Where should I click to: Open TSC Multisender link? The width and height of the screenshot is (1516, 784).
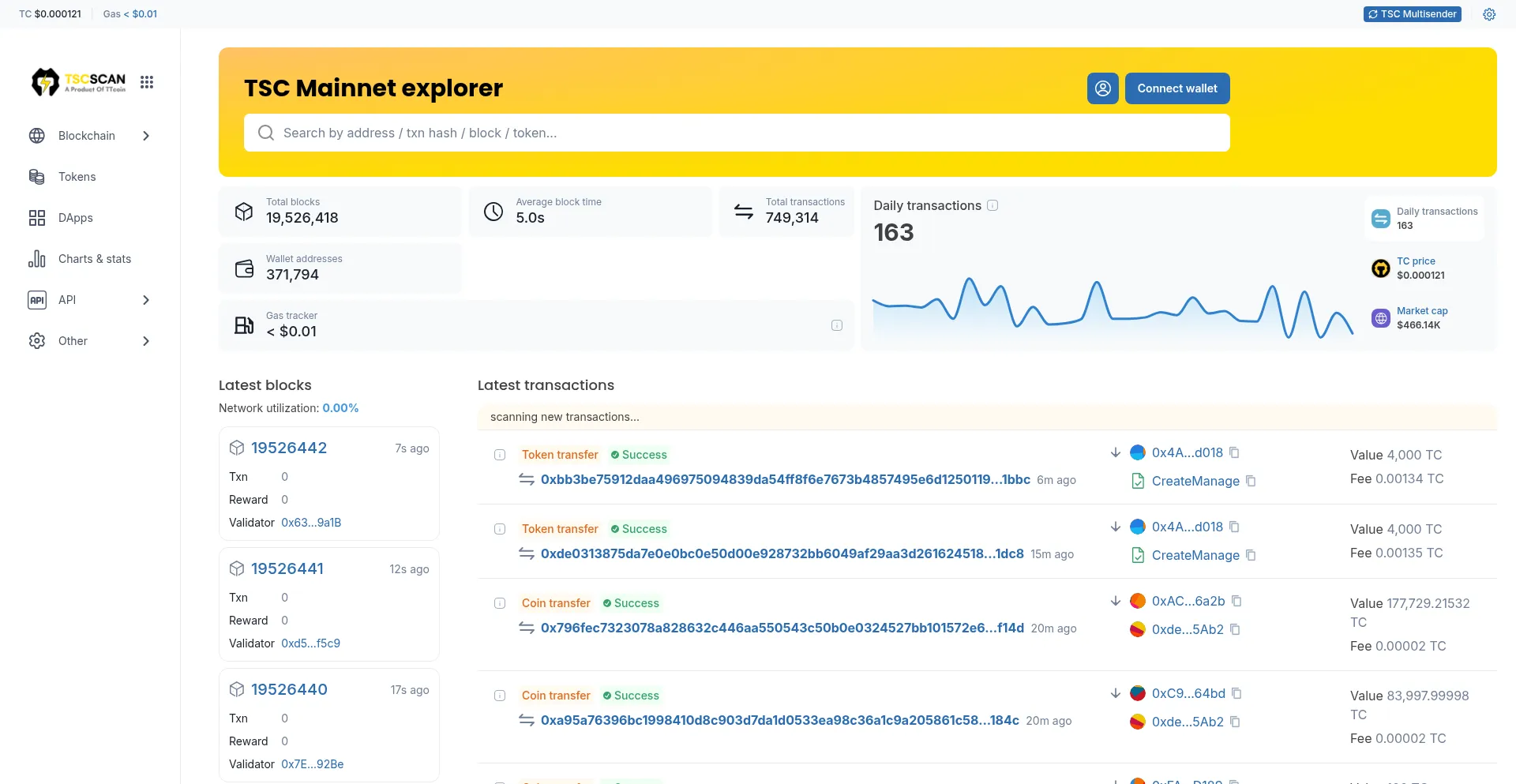tap(1413, 14)
